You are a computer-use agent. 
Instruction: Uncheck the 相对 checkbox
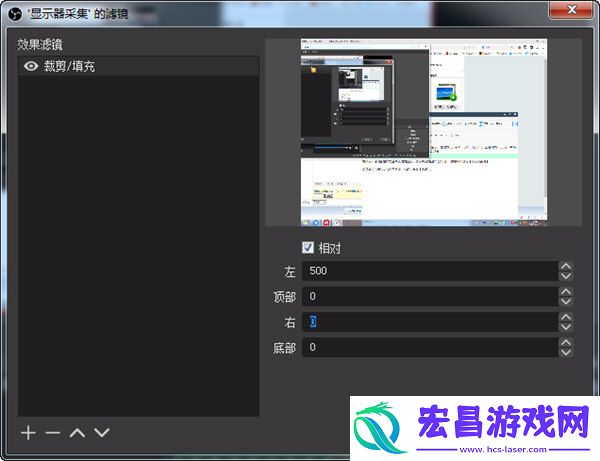pyautogui.click(x=308, y=248)
